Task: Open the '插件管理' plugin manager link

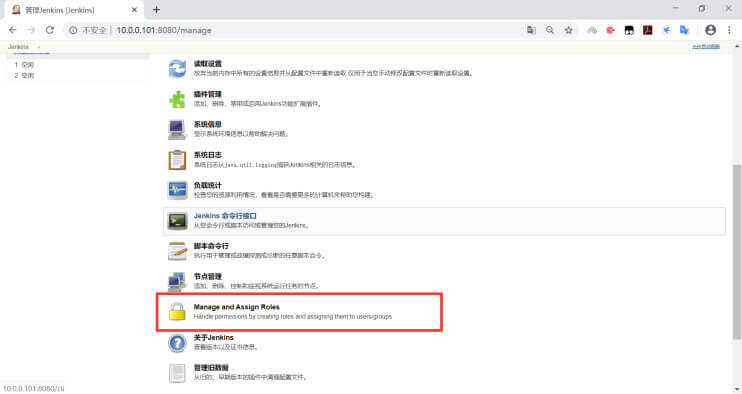Action: (207, 94)
